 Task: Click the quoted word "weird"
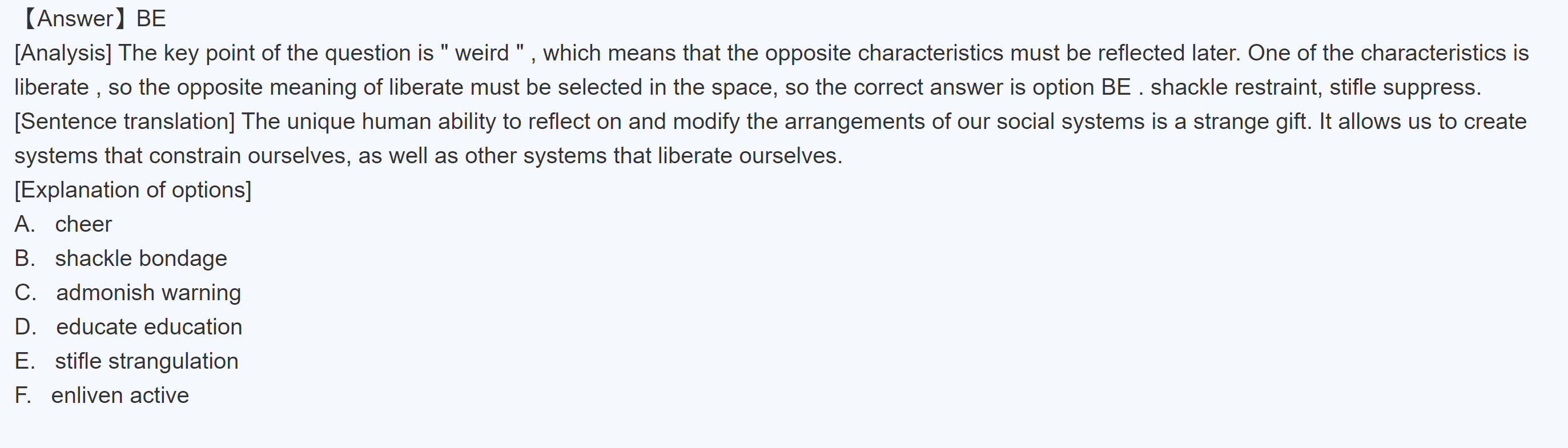[x=481, y=54]
